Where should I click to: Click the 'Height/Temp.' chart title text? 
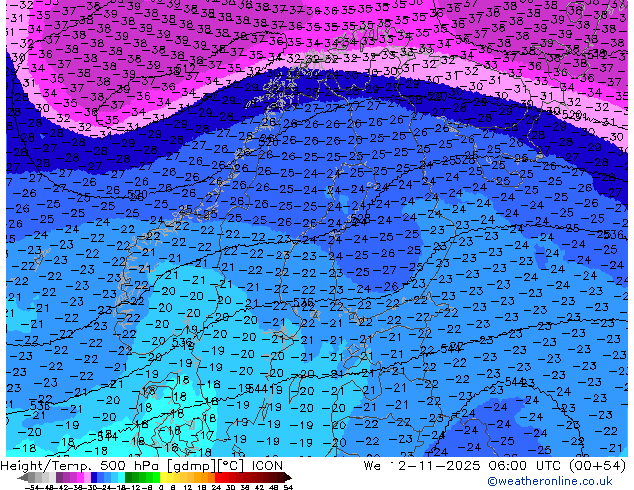[x=44, y=466]
